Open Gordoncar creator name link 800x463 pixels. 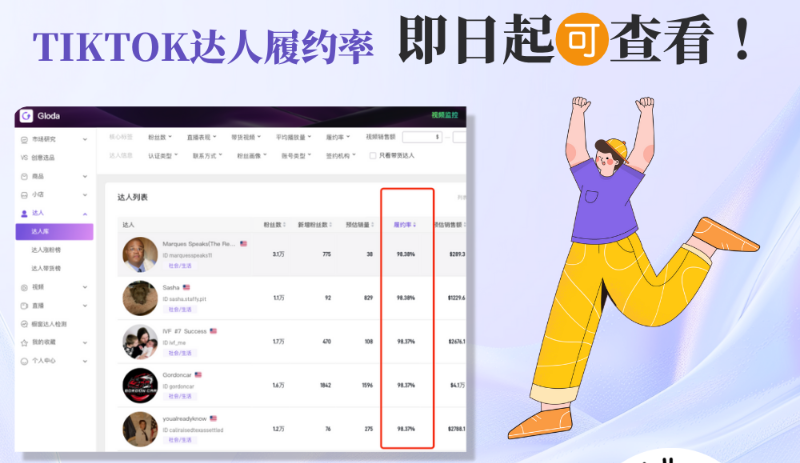point(177,375)
